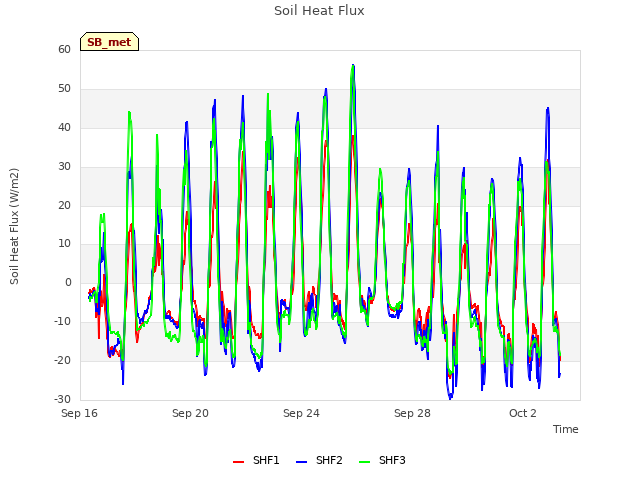
Task: Click the 20 y-axis tick label
Action: click(64, 206)
